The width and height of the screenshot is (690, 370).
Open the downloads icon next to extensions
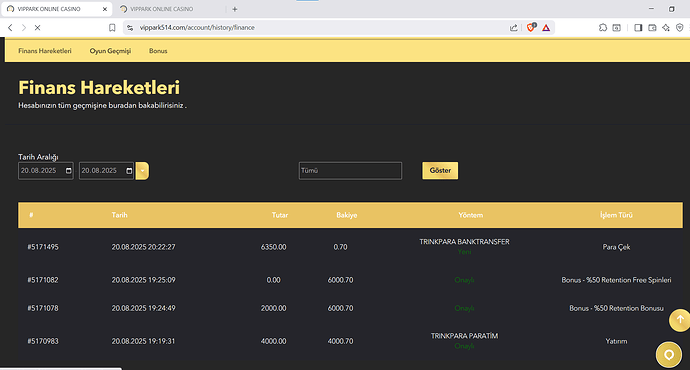coord(617,28)
